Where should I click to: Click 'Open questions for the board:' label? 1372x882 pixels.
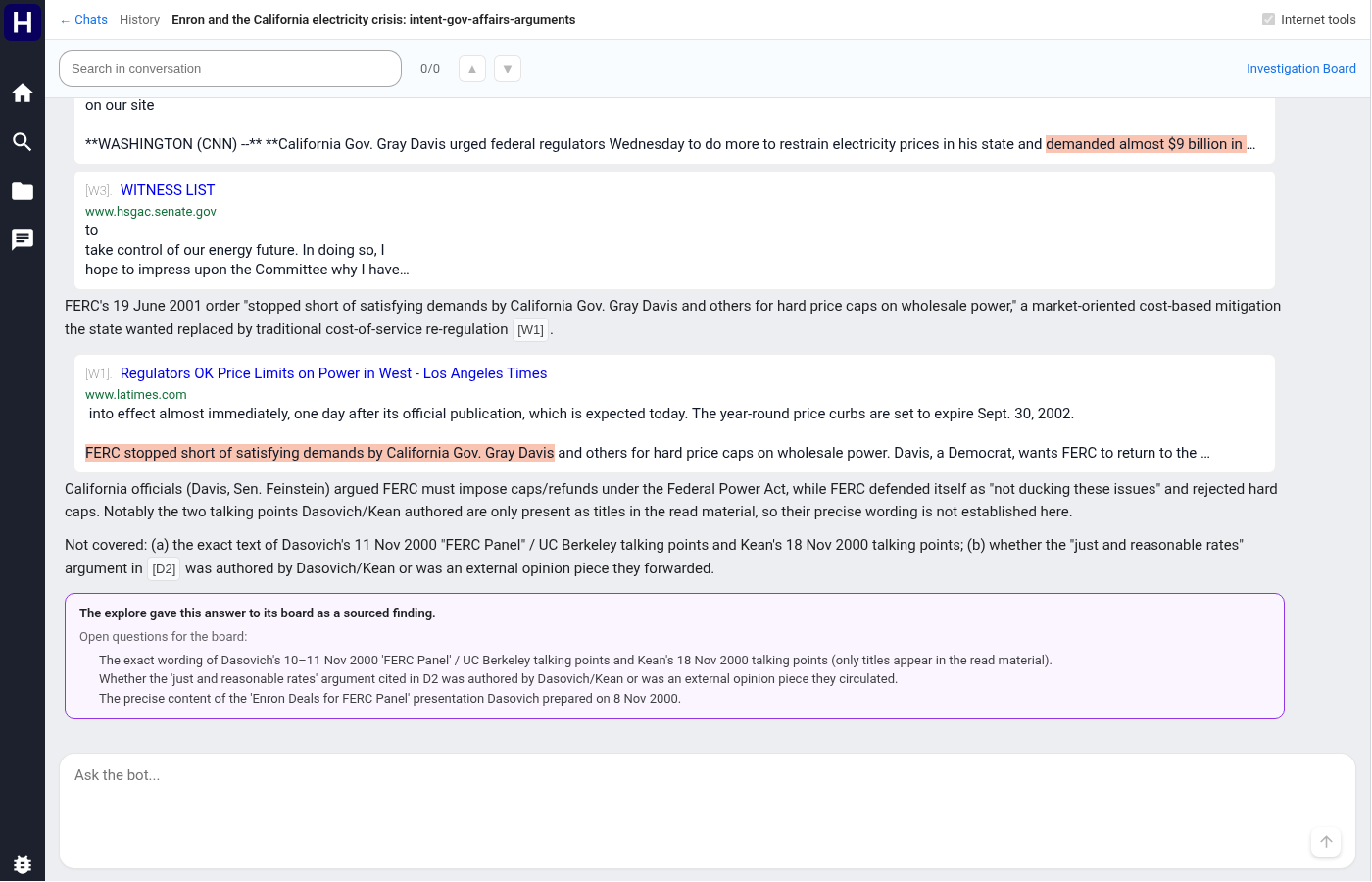click(x=163, y=637)
